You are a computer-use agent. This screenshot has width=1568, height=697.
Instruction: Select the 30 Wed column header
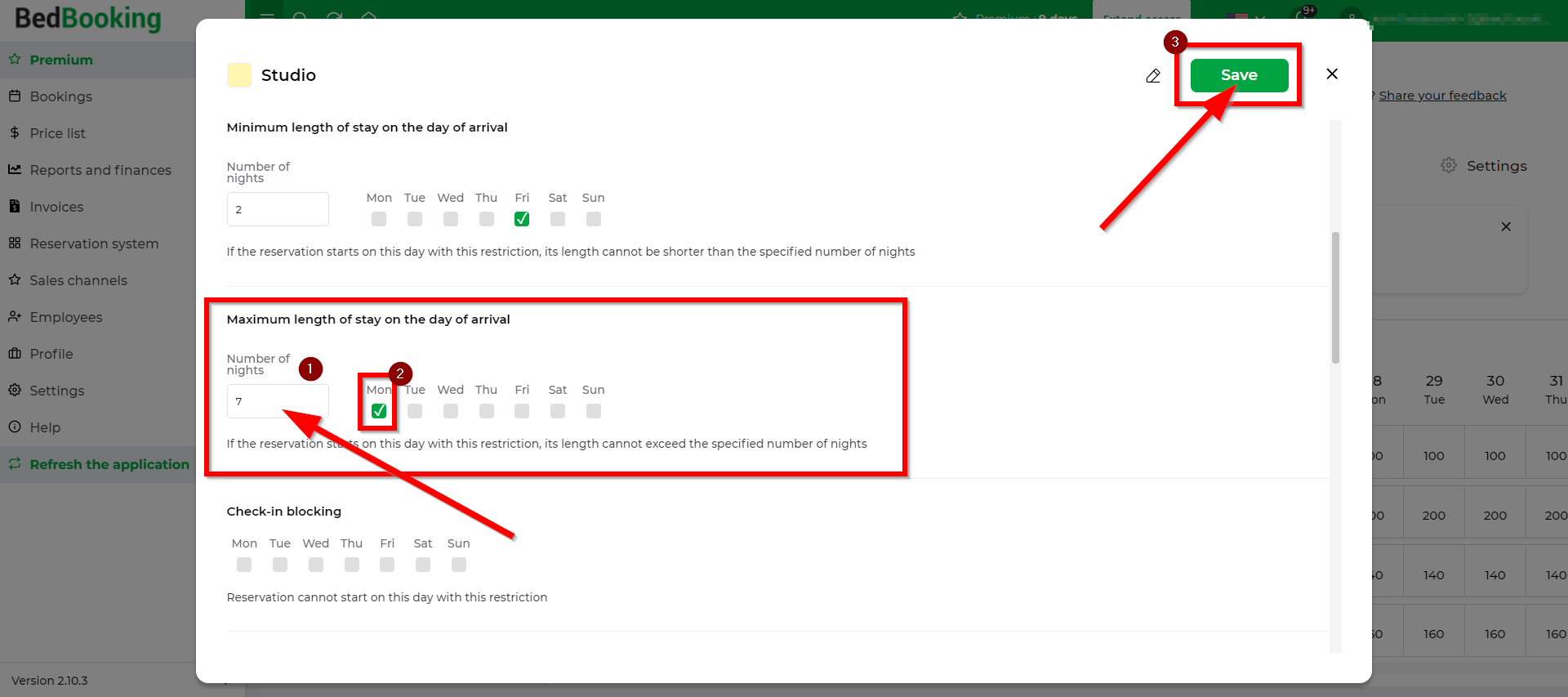click(1495, 389)
